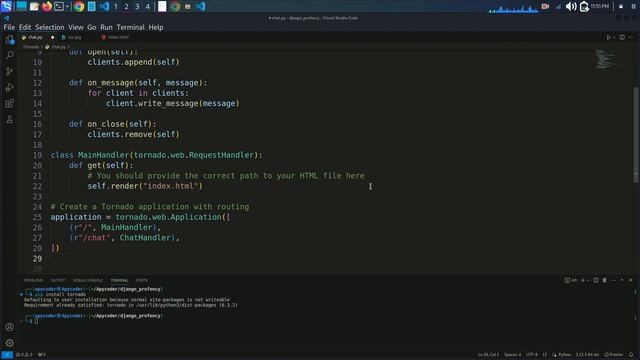
Task: Open the Go menu
Action: click(91, 27)
